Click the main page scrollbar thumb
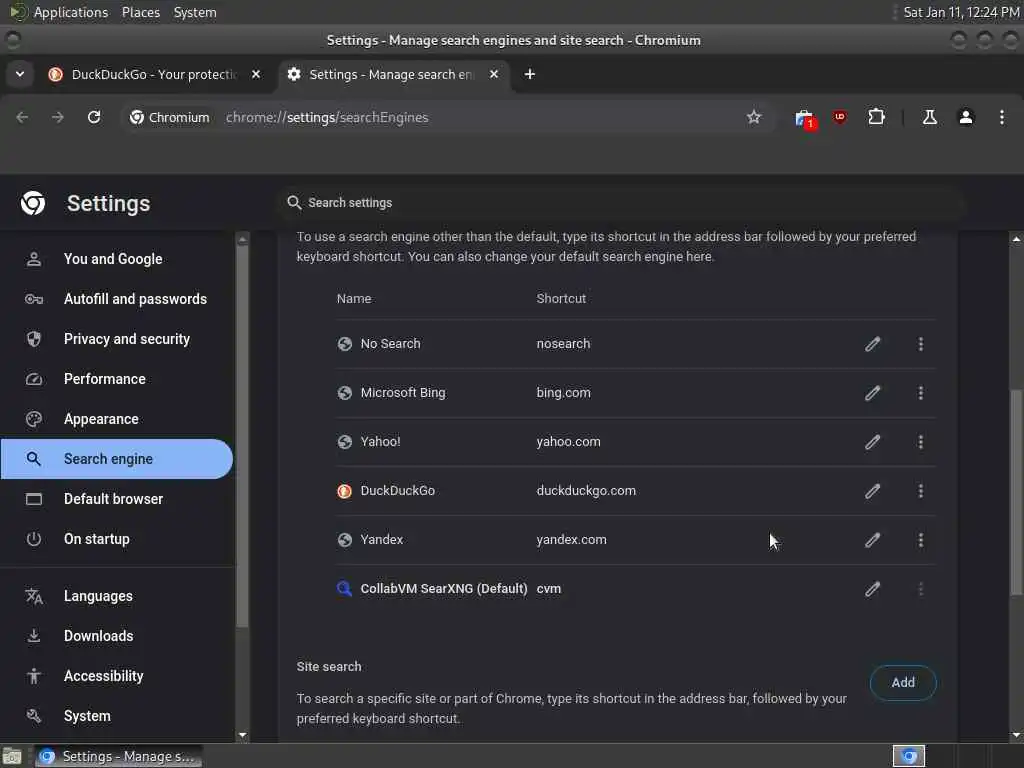 point(1016,491)
